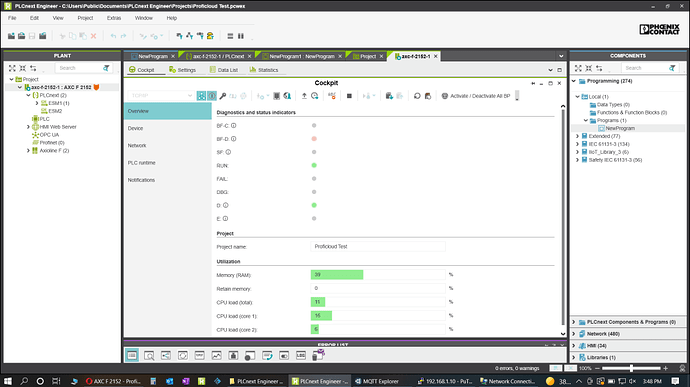This screenshot has width=690, height=387.
Task: Select the upload arrow icon in Cockpit toolbar
Action: [x=304, y=96]
